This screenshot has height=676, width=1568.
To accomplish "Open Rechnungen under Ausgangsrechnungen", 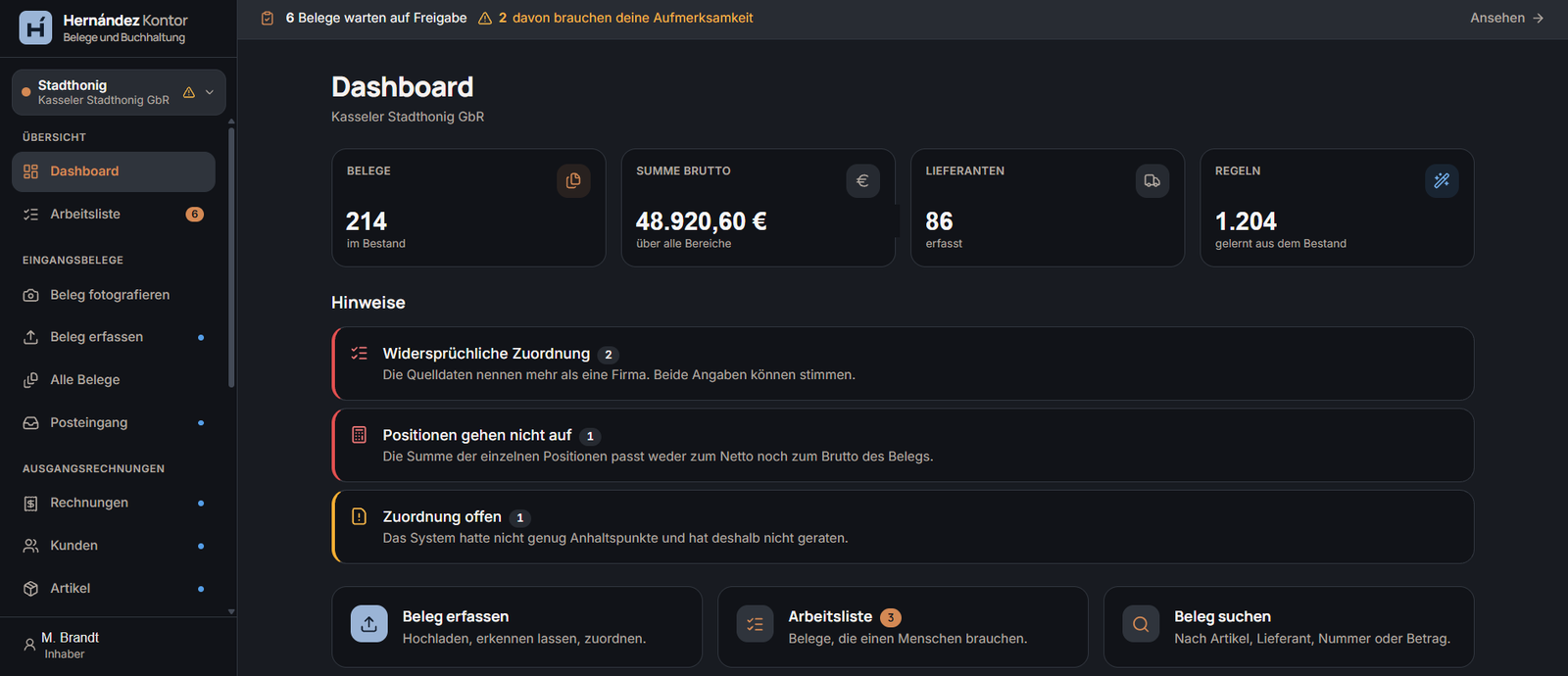I will pos(114,503).
